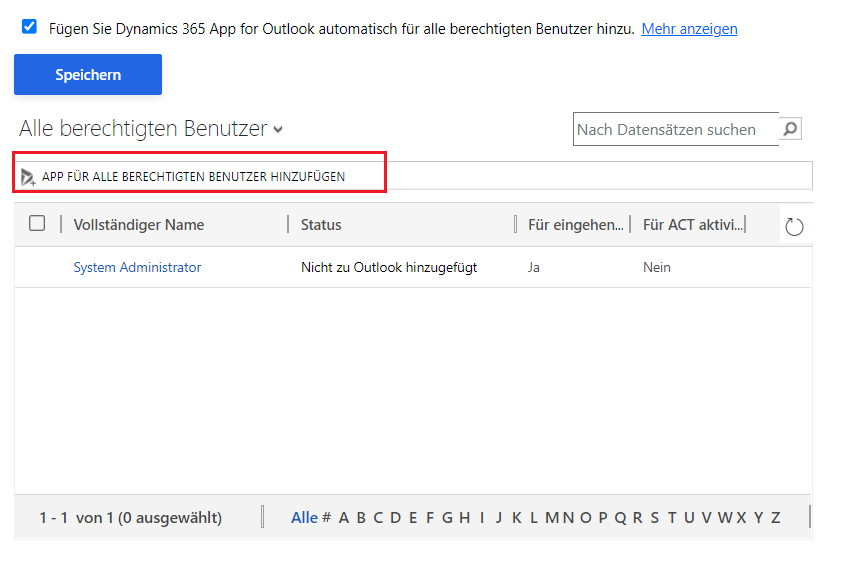Viewport: 865px width, 563px height.
Task: Filter records by letter D
Action: click(396, 518)
